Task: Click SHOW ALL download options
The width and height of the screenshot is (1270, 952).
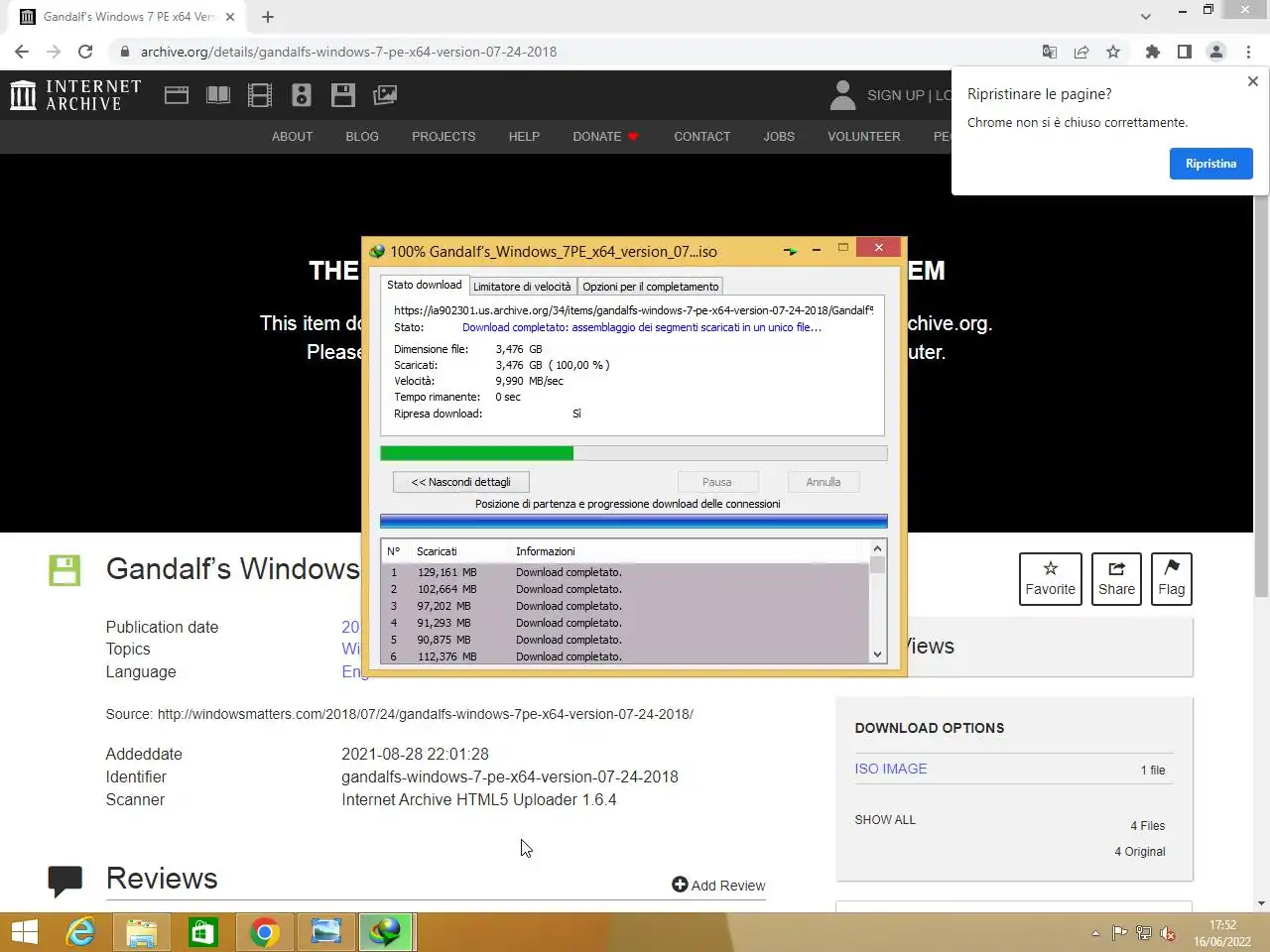Action: (885, 820)
